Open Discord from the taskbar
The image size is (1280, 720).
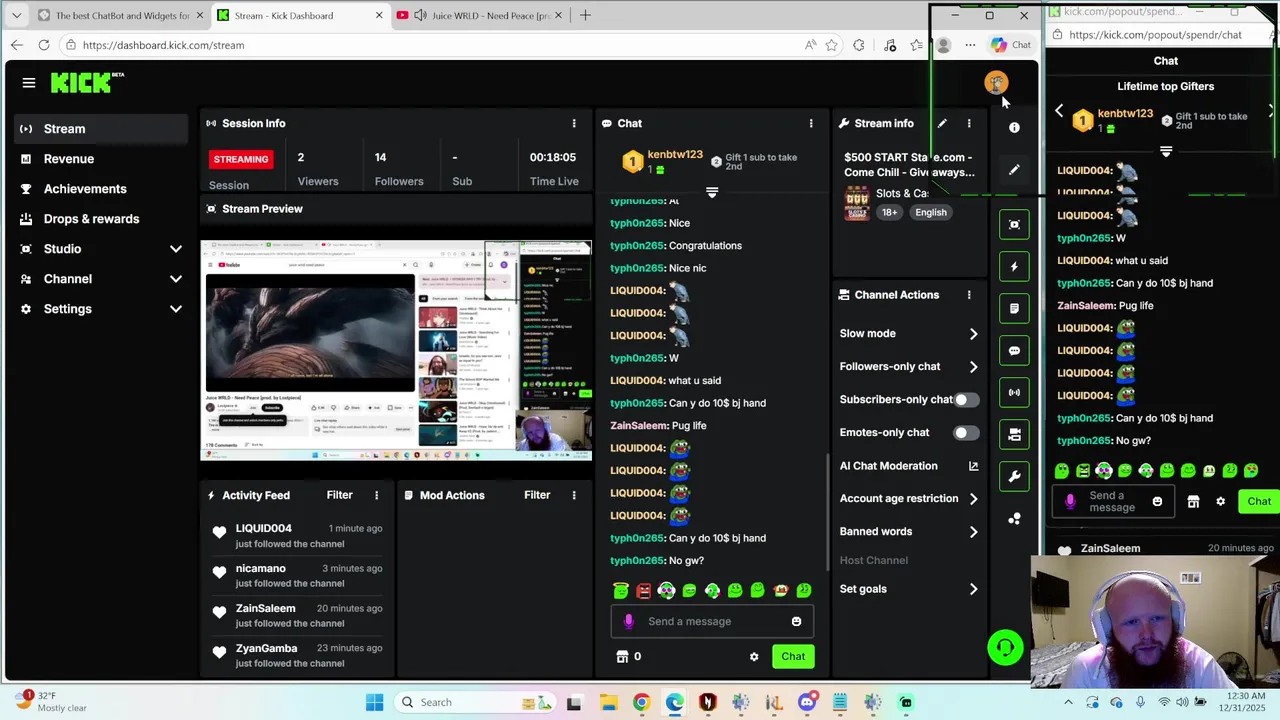coord(807,703)
